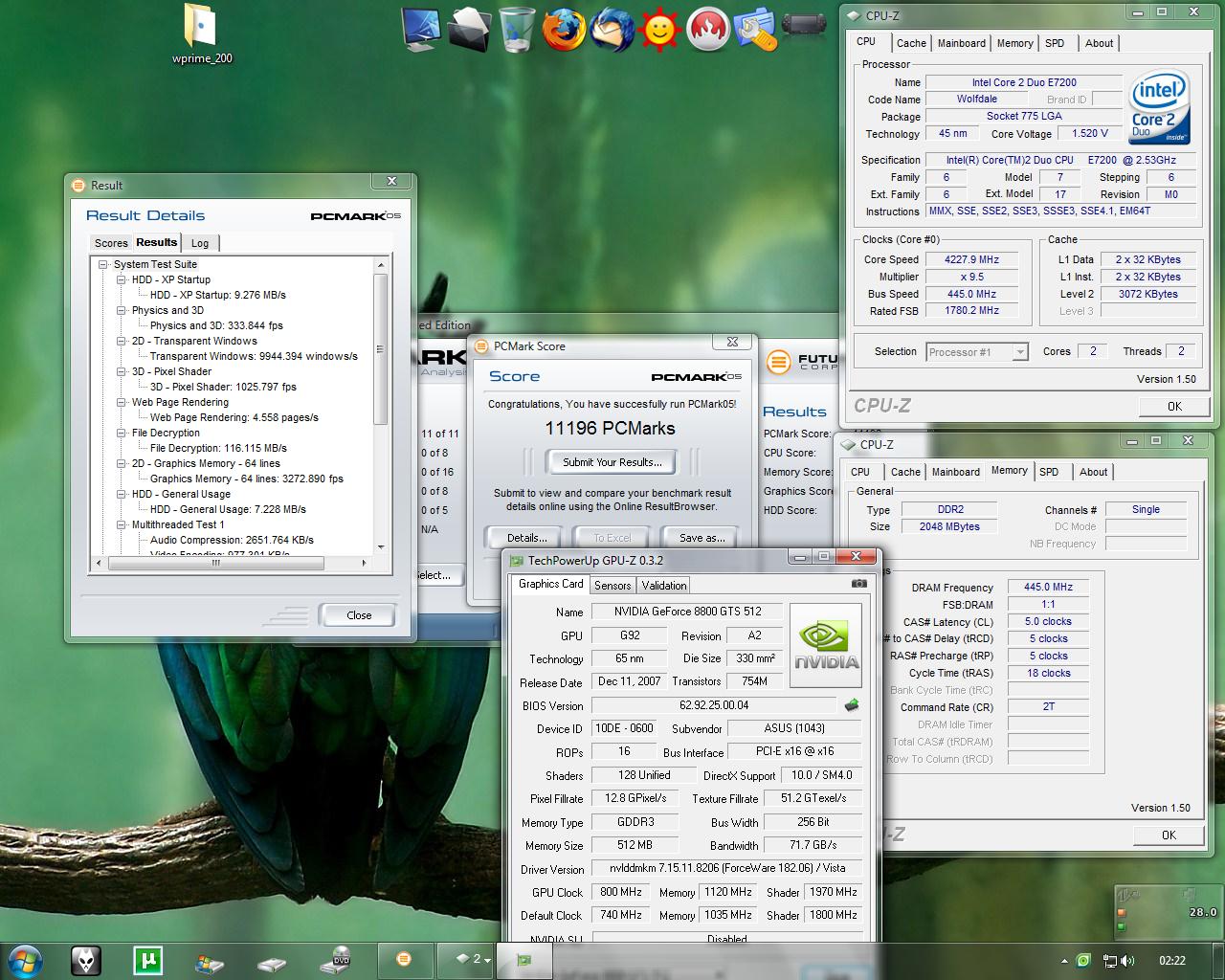Switch to PCMark orange taskbar button
This screenshot has width=1225, height=980.
pyautogui.click(x=404, y=959)
